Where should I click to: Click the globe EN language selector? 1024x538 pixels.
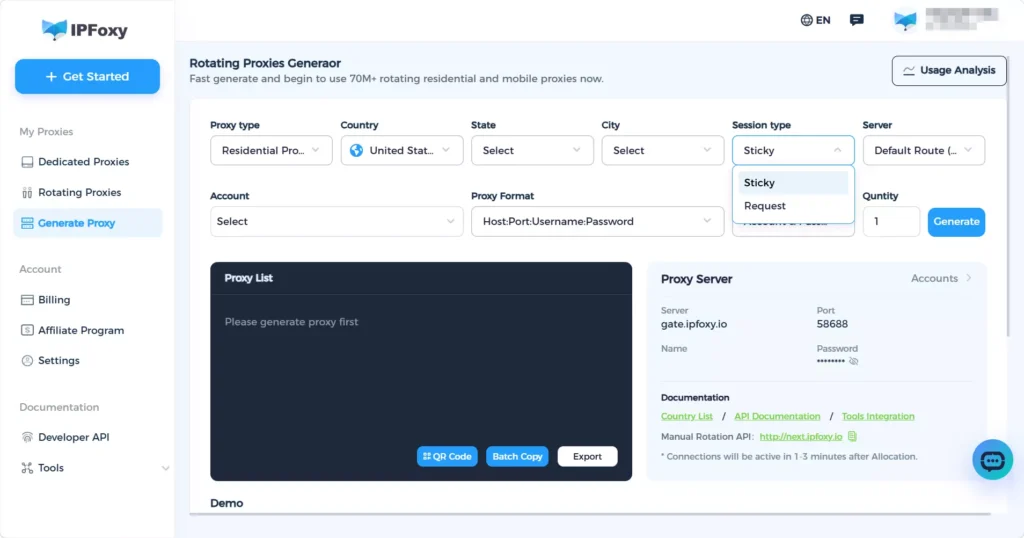(816, 20)
